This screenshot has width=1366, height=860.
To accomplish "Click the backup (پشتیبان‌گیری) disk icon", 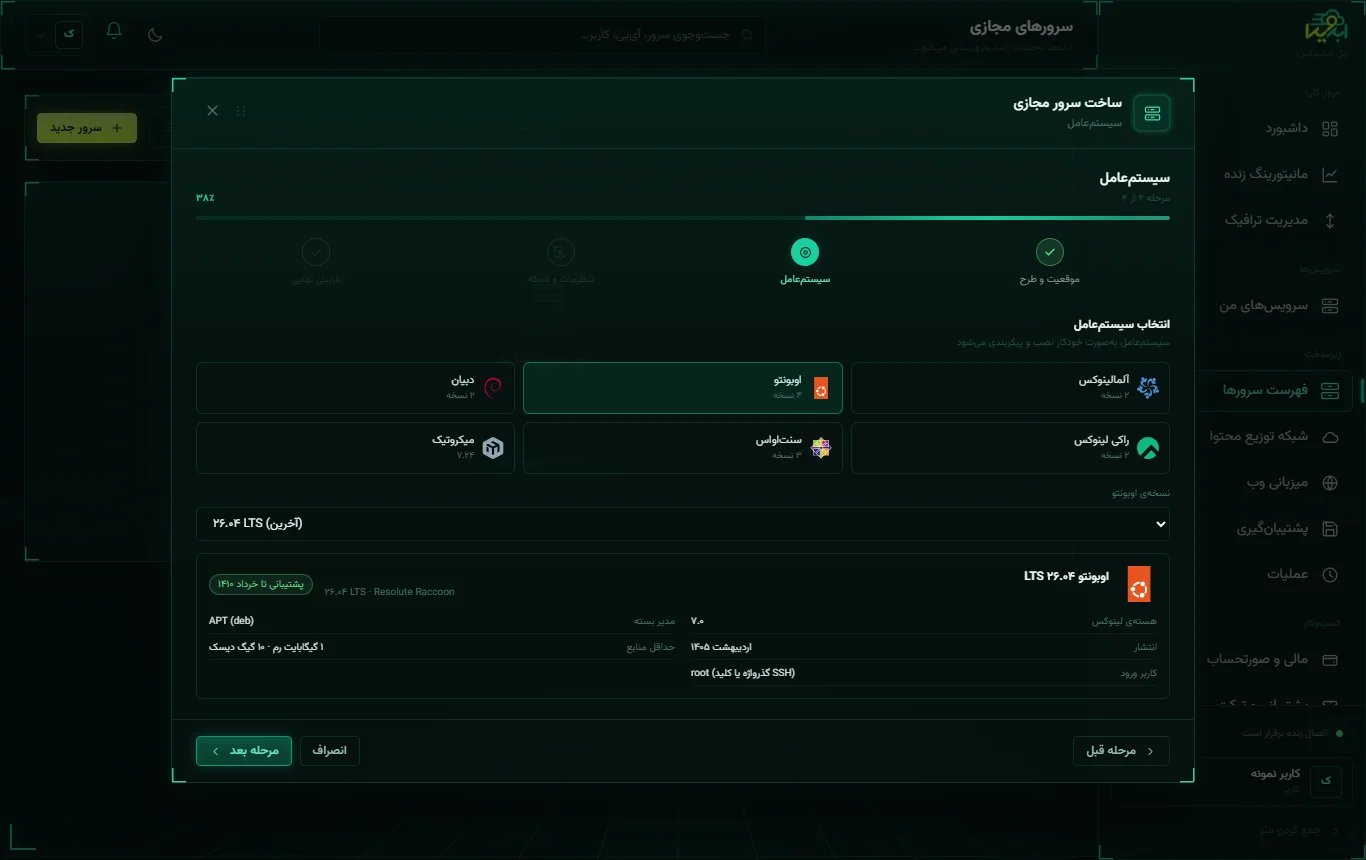I will point(1330,529).
